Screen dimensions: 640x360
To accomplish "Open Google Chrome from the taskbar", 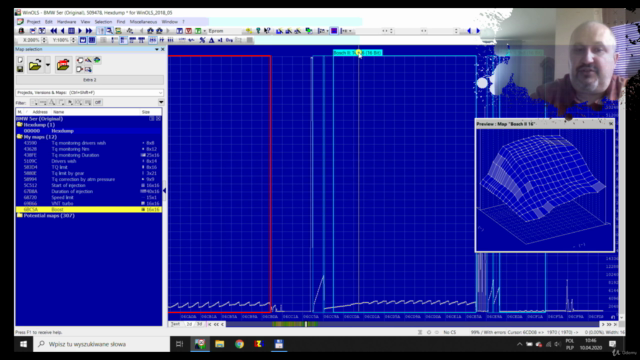I will click(239, 344).
